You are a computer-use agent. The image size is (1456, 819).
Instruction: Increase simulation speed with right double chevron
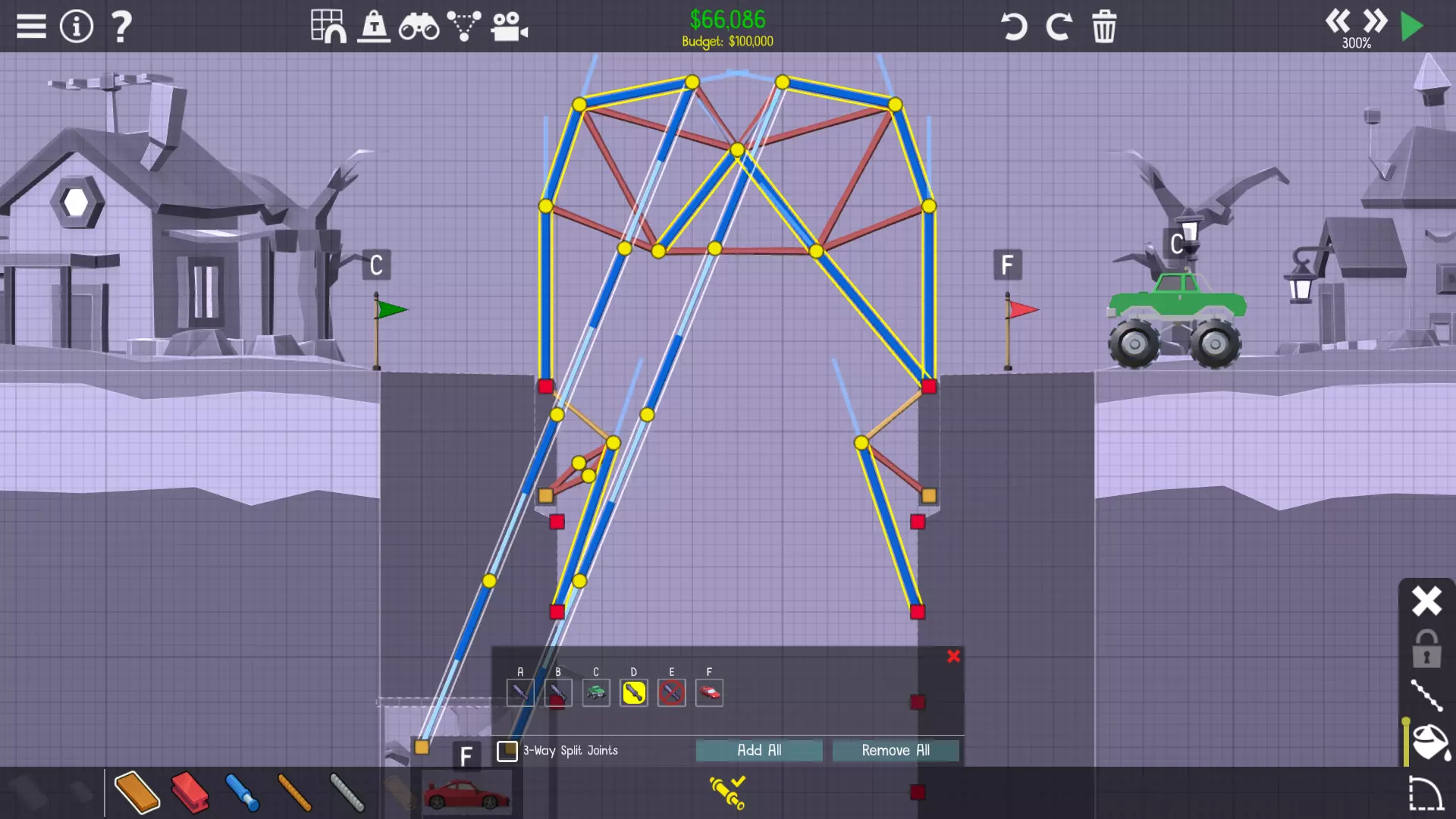coord(1375,21)
